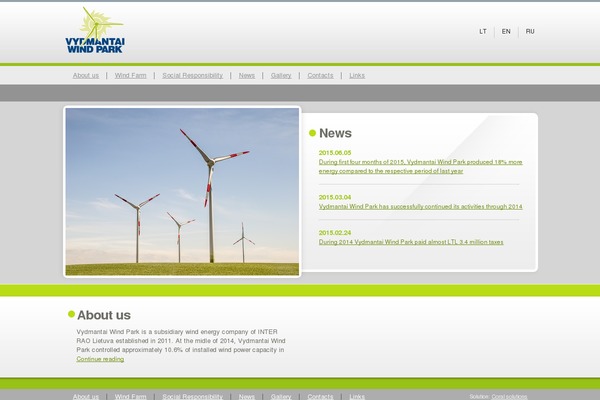Open Wind Farm in top menu
The image size is (600, 400).
click(x=130, y=75)
